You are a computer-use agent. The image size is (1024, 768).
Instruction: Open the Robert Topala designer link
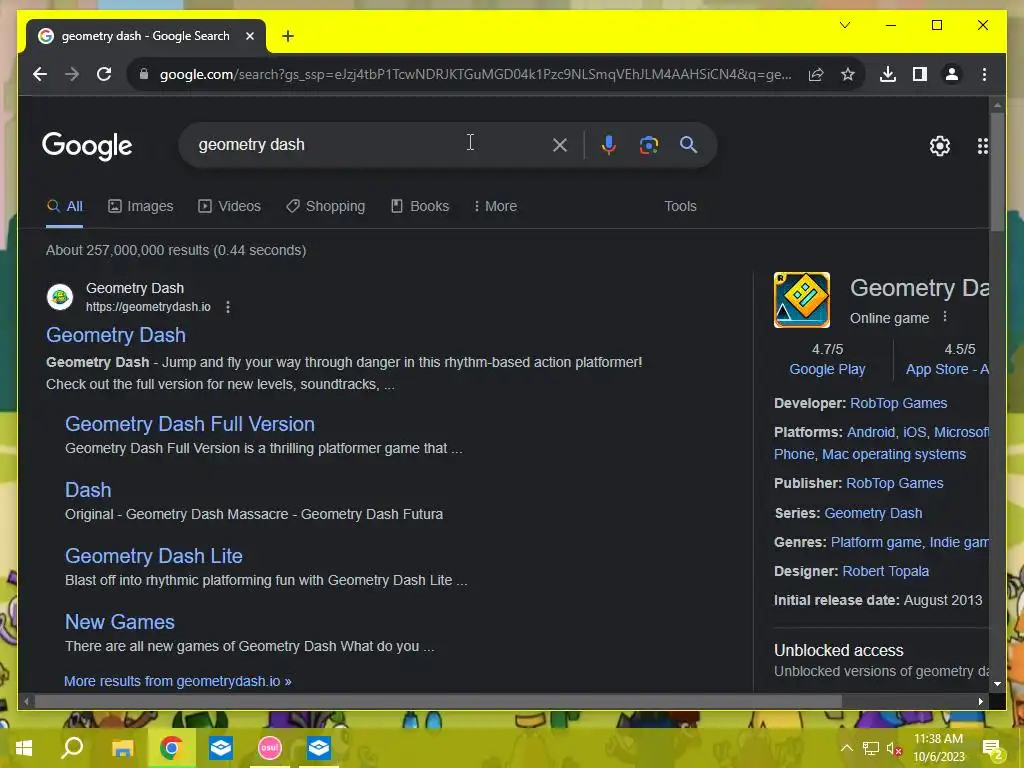pyautogui.click(x=886, y=571)
